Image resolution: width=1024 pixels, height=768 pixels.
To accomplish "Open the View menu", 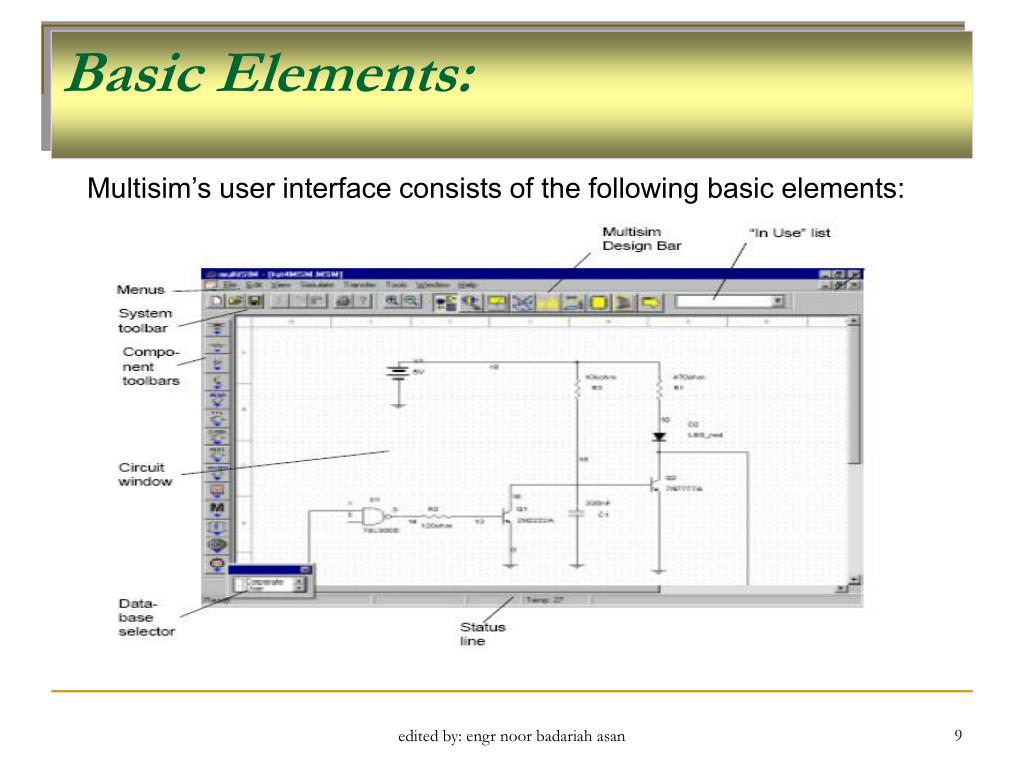I will click(x=281, y=285).
